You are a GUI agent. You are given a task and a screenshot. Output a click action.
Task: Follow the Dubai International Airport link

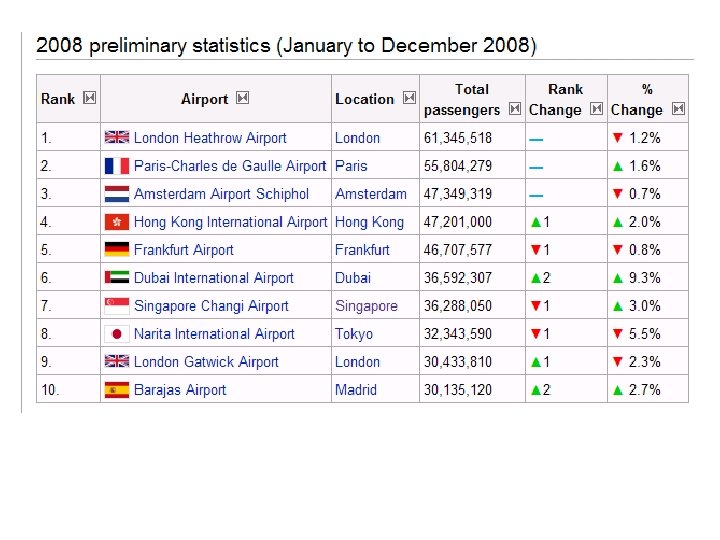(x=214, y=278)
